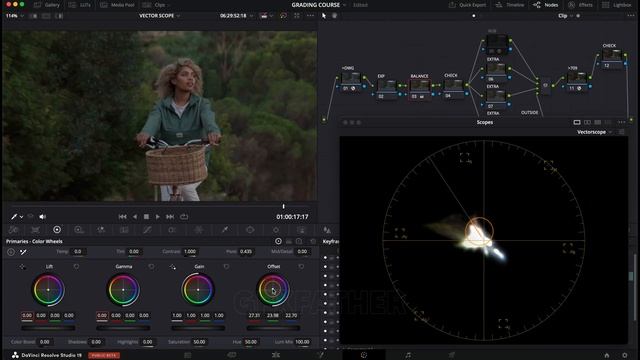The height and width of the screenshot is (360, 640).
Task: Toggle viewer full-screen expand icon
Action: 297,16
